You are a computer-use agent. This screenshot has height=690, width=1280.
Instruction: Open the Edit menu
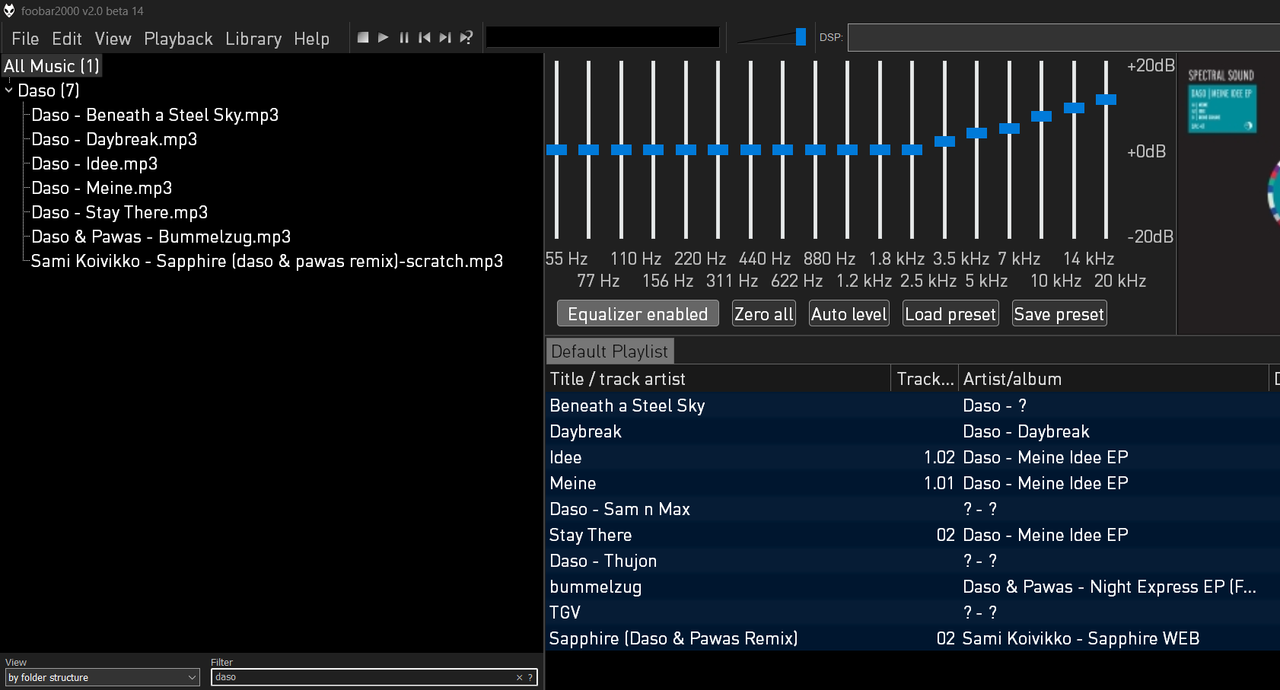tap(67, 38)
